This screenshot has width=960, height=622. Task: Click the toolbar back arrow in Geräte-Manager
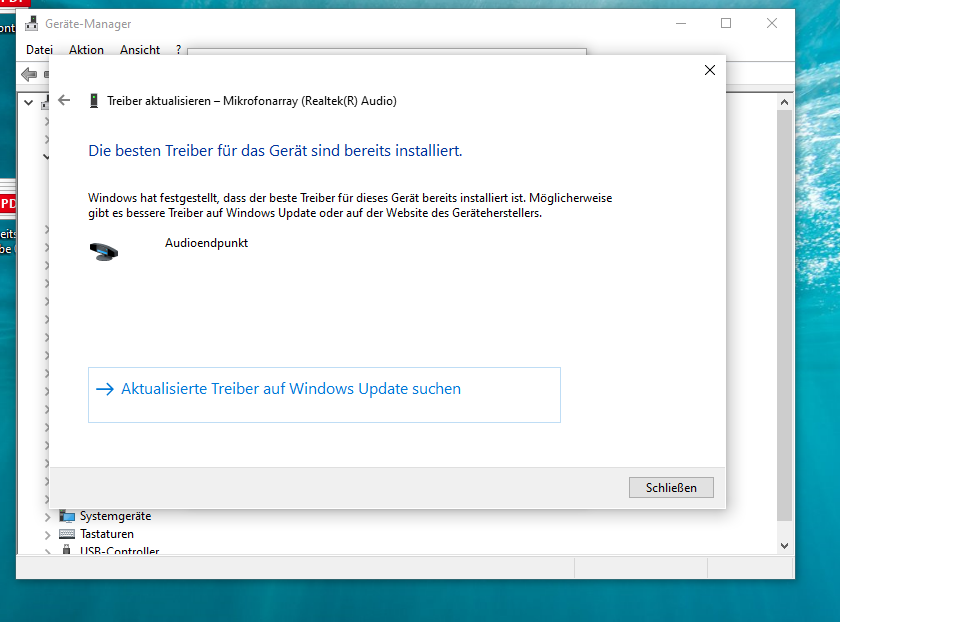[x=29, y=75]
